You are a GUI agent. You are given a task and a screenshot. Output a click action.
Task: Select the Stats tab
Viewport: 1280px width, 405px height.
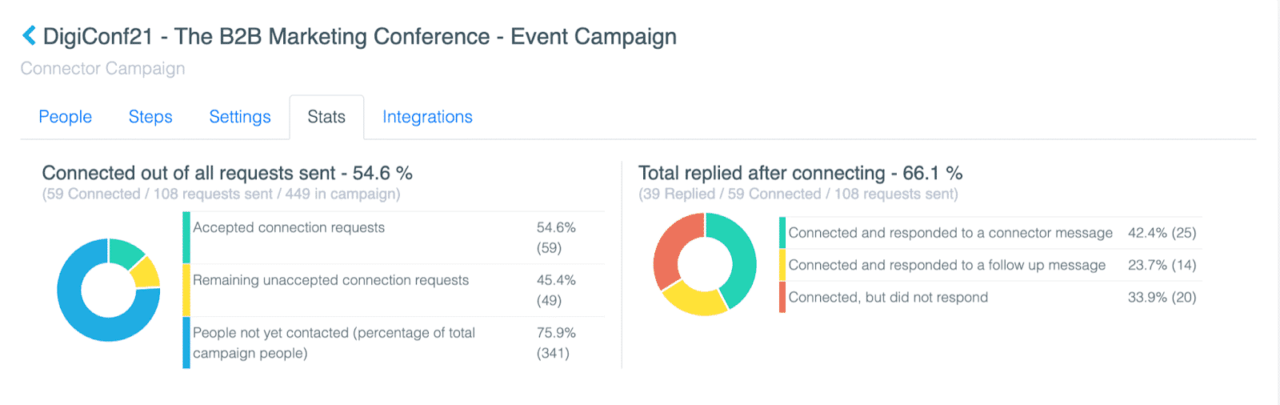click(x=327, y=117)
